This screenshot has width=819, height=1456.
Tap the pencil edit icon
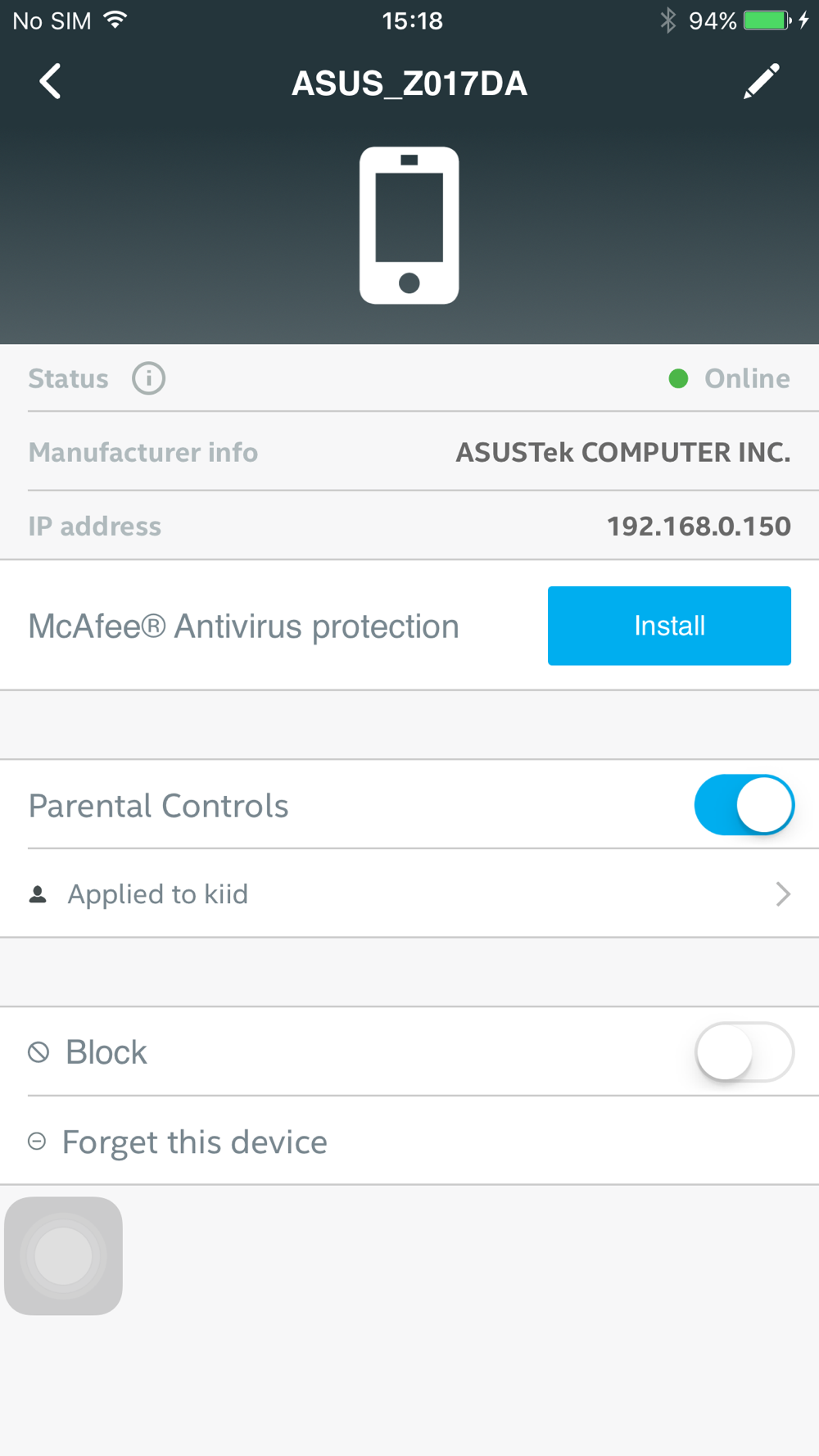[762, 82]
